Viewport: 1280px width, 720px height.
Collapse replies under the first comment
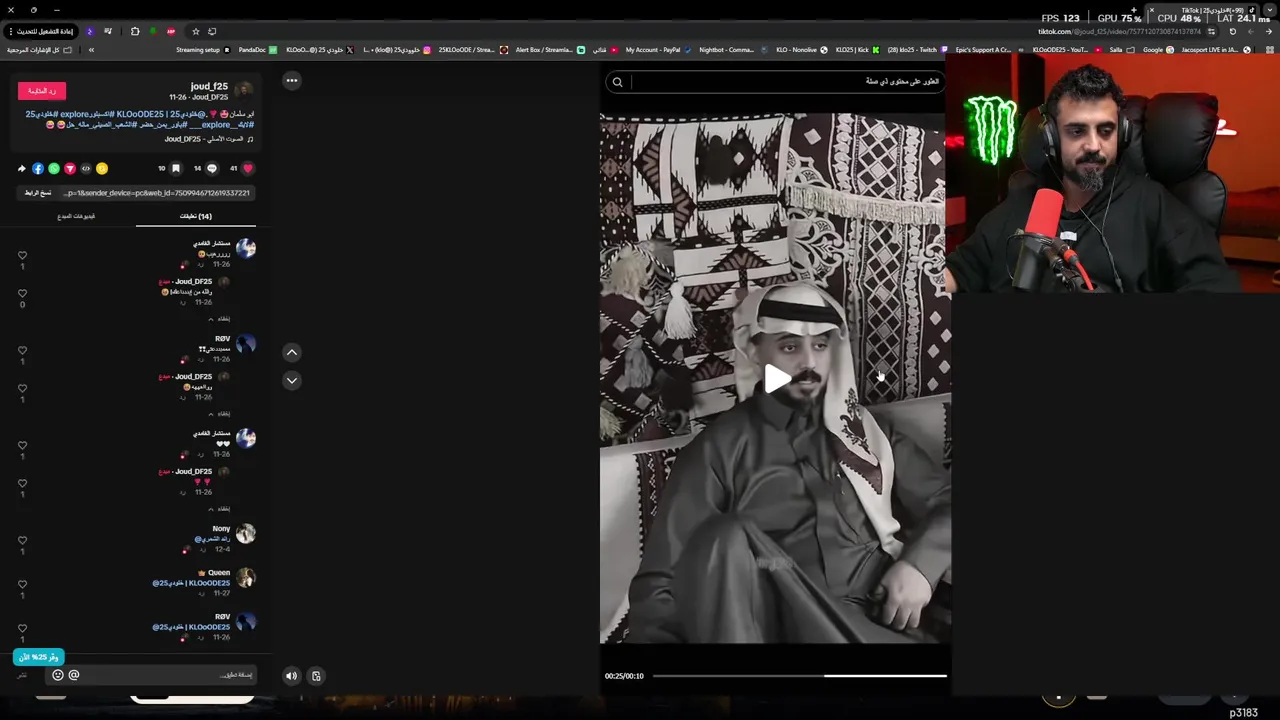(219, 319)
